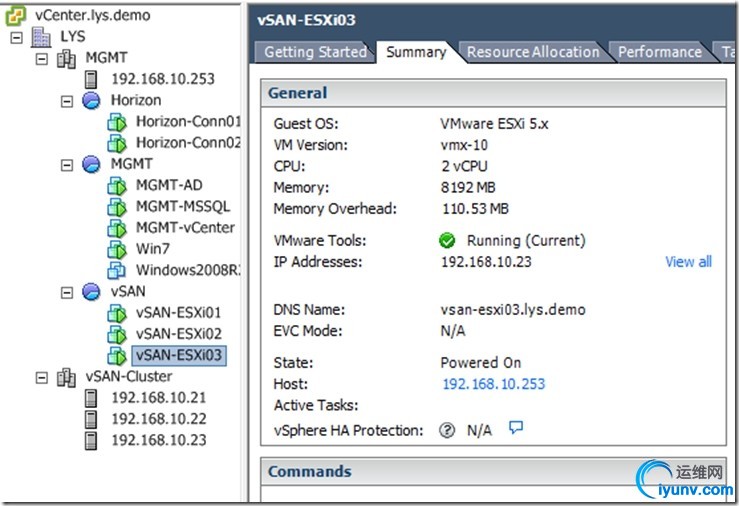Collapse the MGMT cluster node
Viewport: 739px width, 506px height.
[42, 59]
